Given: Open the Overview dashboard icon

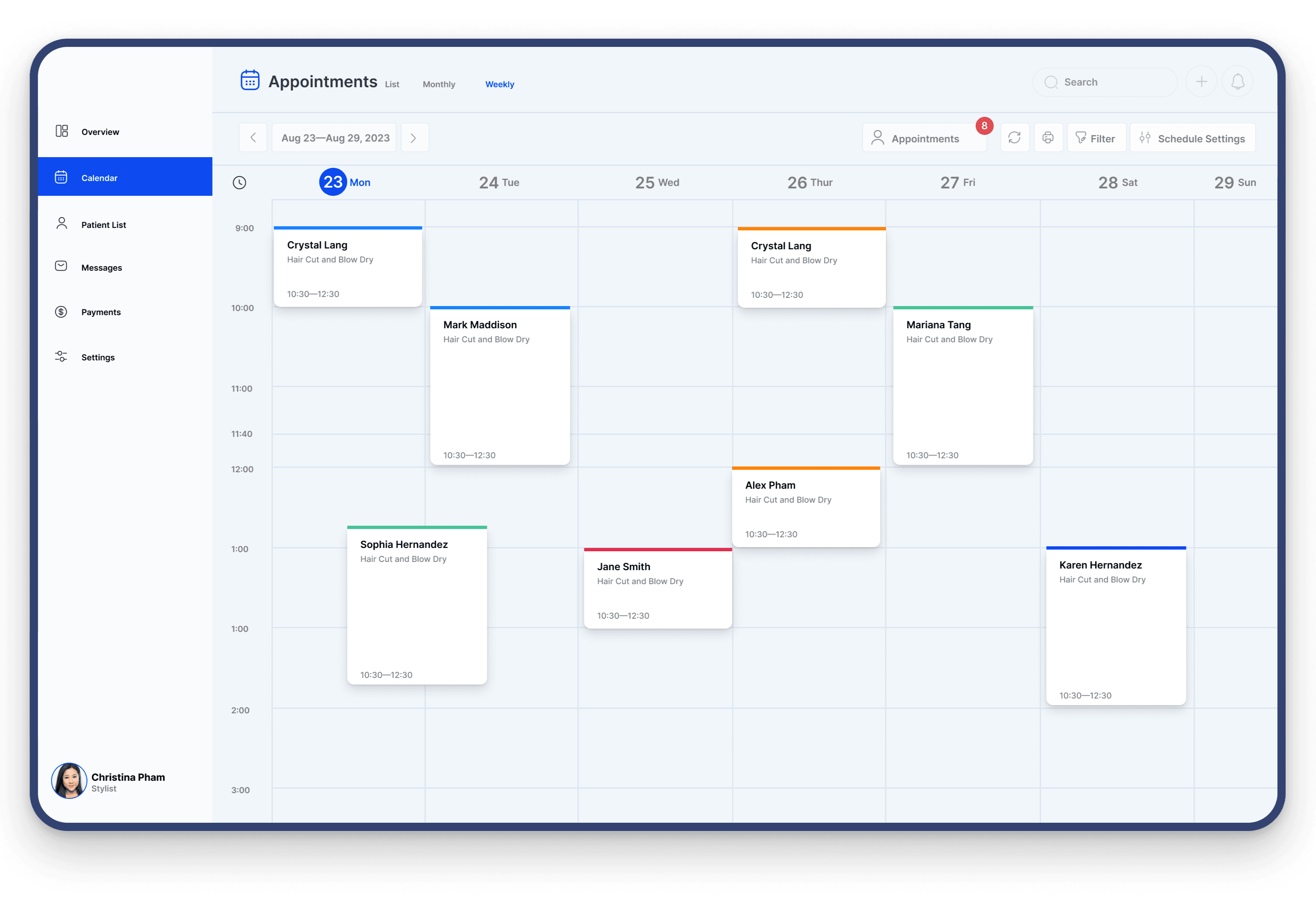Looking at the screenshot, I should click(x=62, y=131).
